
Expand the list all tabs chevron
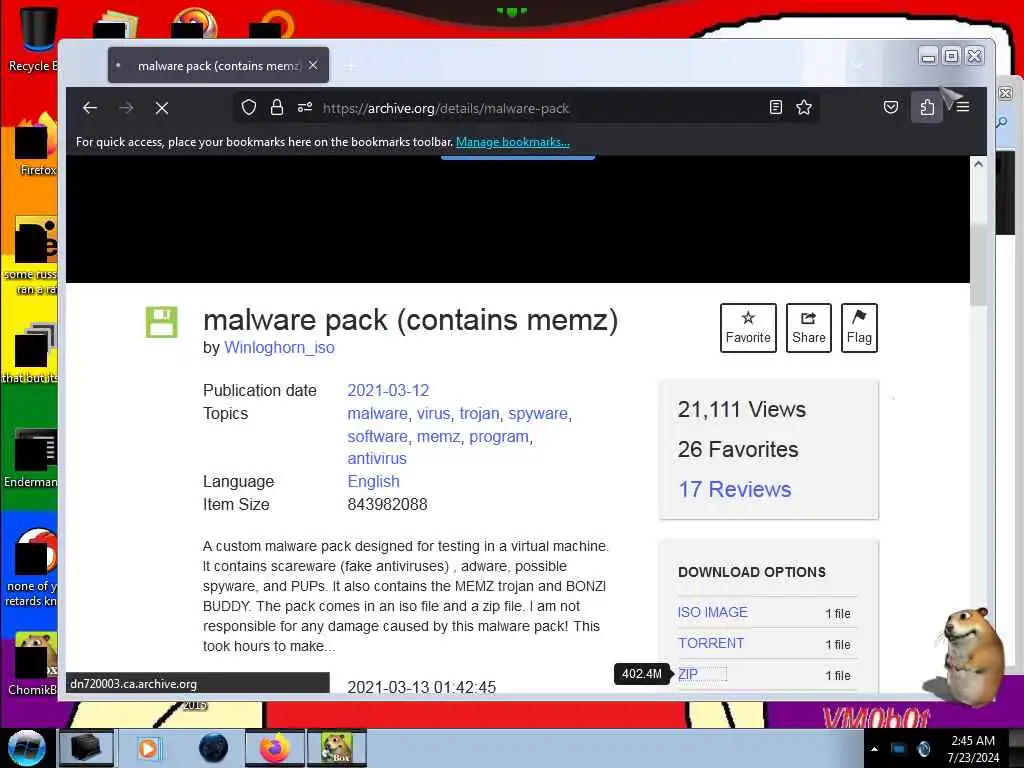[857, 65]
